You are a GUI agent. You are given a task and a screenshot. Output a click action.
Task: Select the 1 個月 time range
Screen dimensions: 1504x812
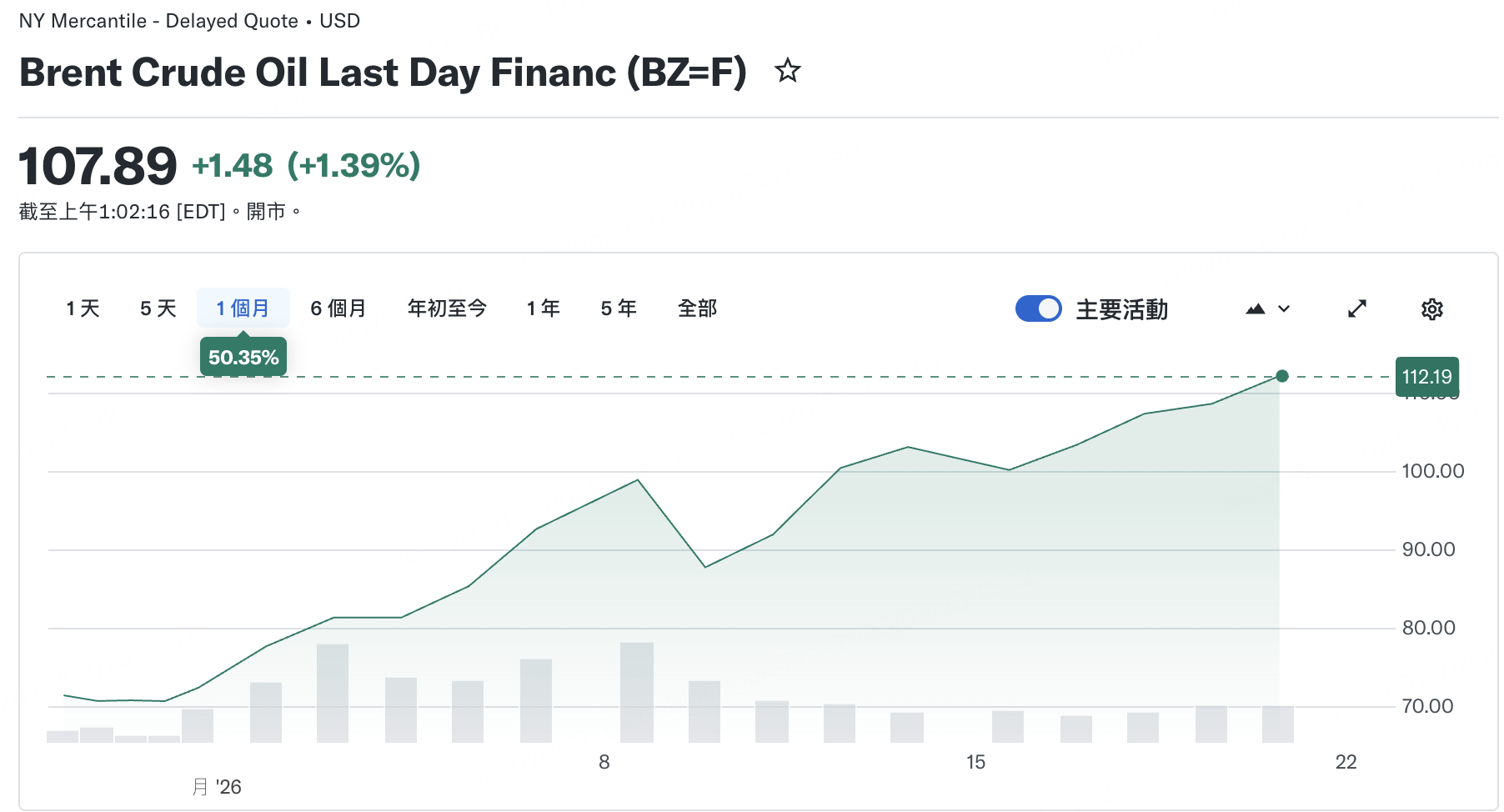point(243,309)
